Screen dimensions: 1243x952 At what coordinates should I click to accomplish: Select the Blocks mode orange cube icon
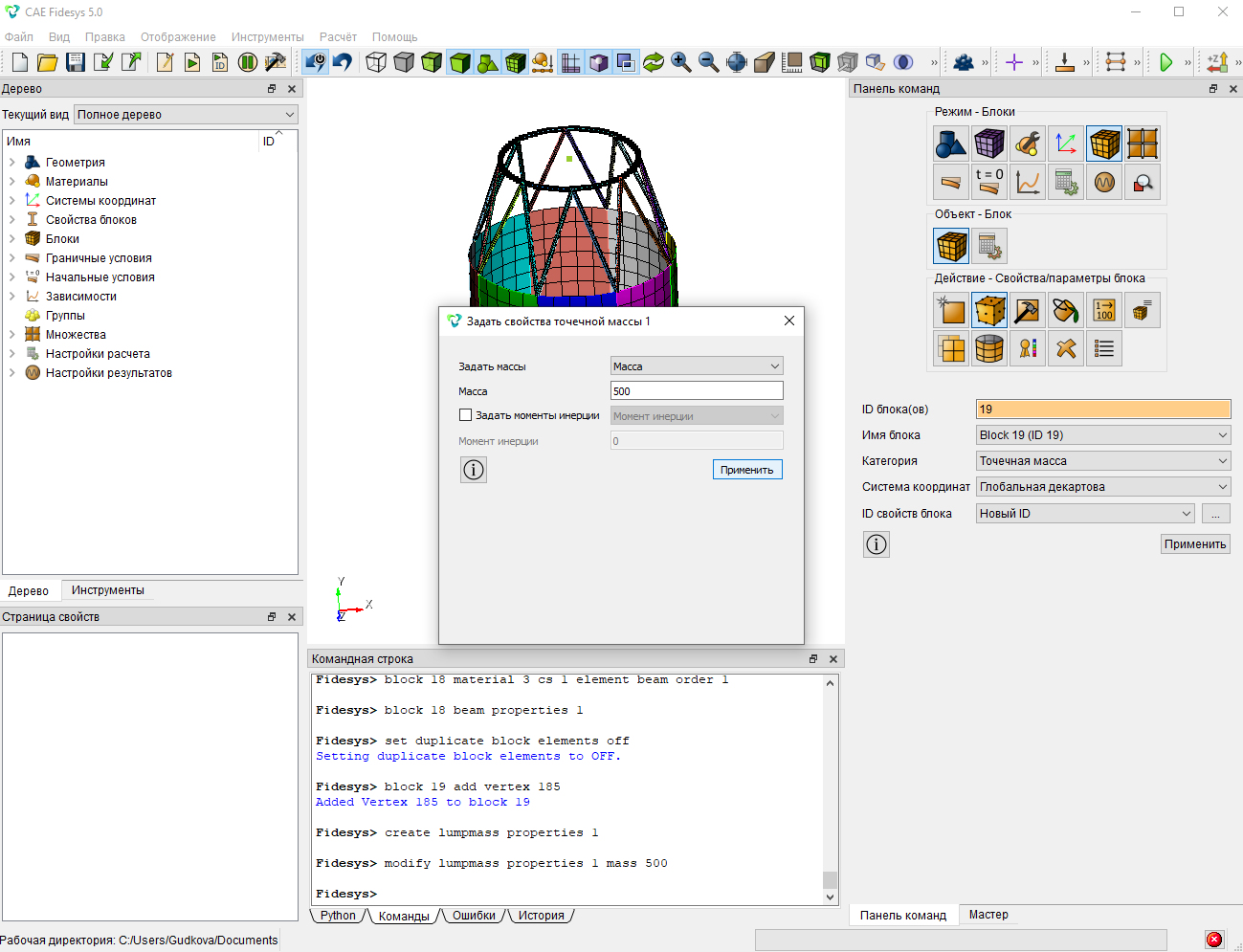click(x=1104, y=144)
